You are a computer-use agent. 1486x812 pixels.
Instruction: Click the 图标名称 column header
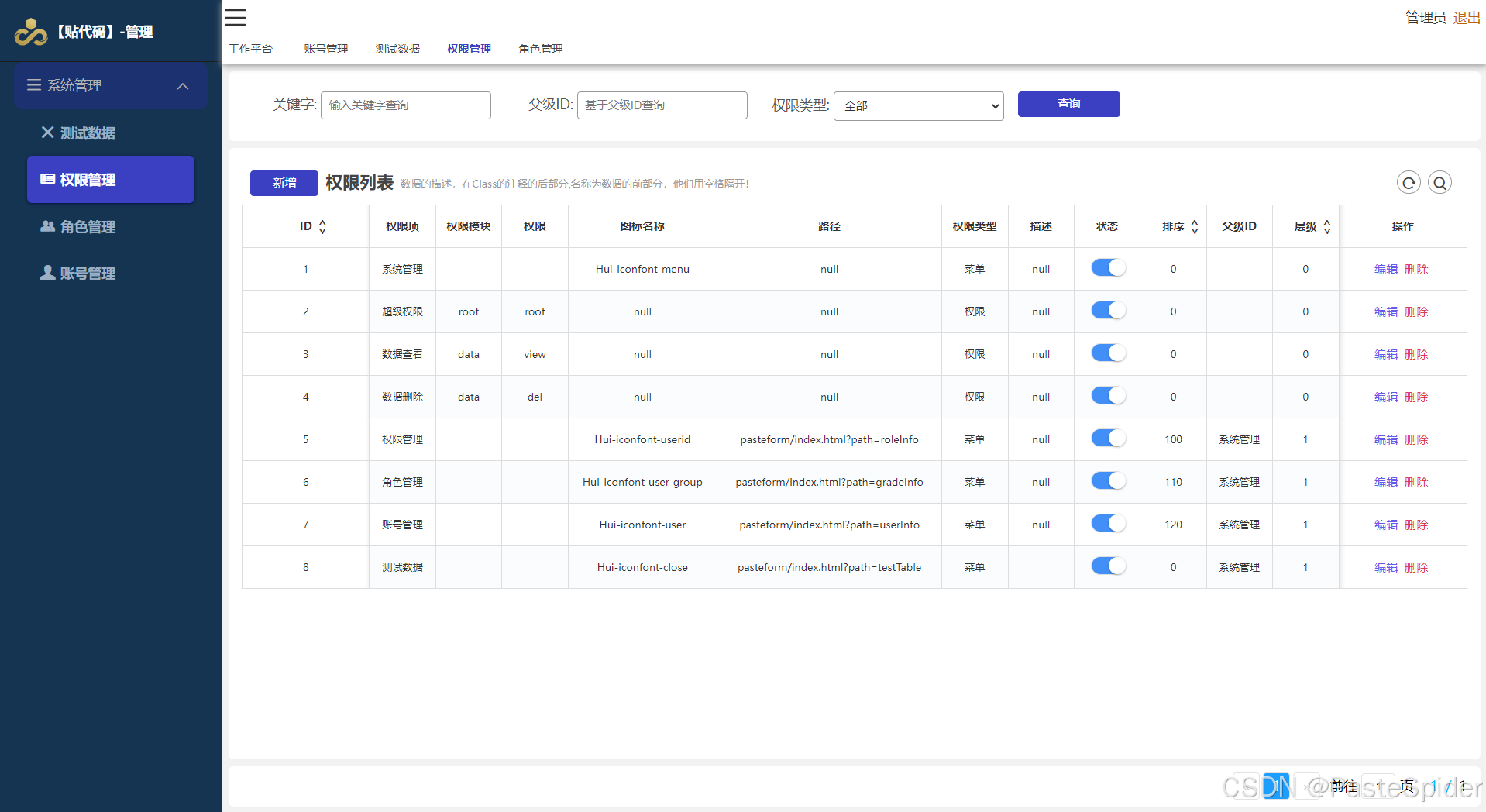pyautogui.click(x=642, y=226)
